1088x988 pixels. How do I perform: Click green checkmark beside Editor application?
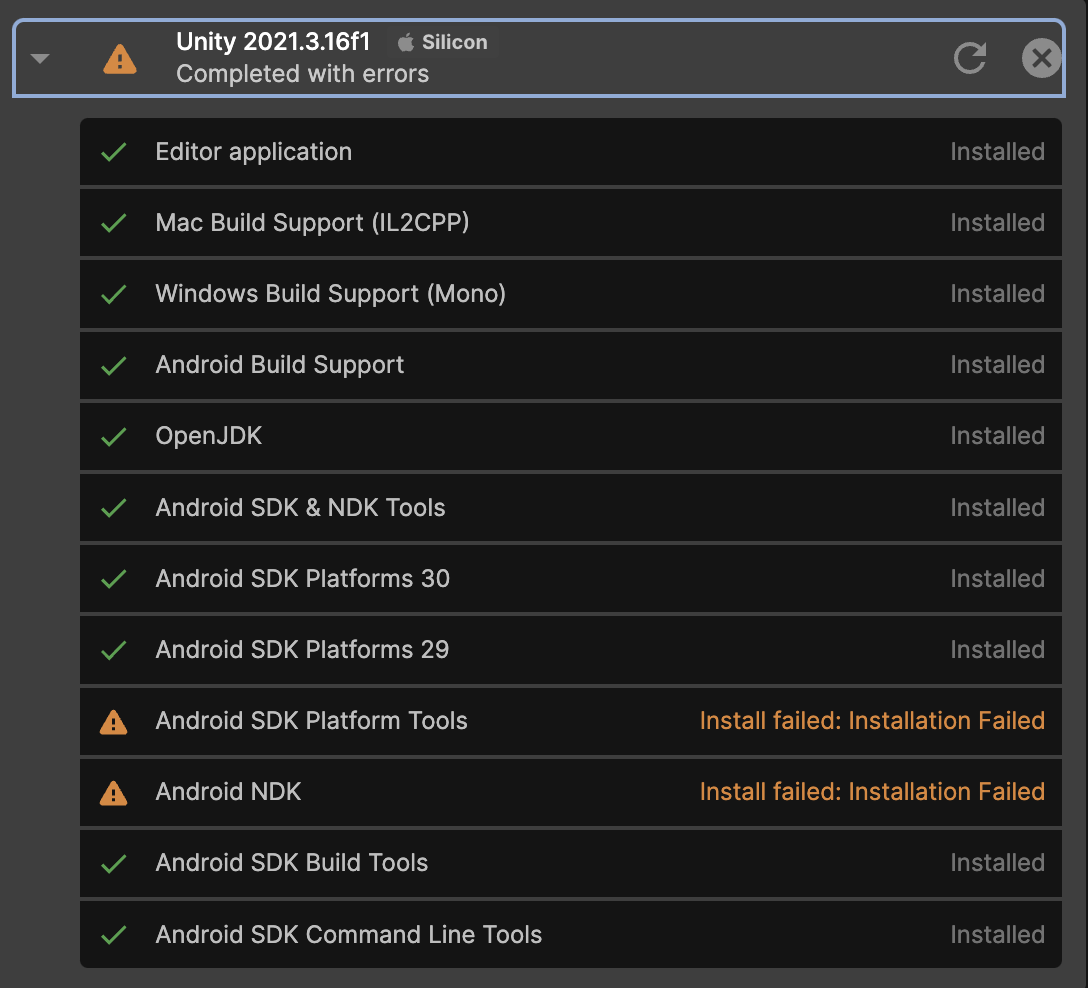pyautogui.click(x=114, y=152)
